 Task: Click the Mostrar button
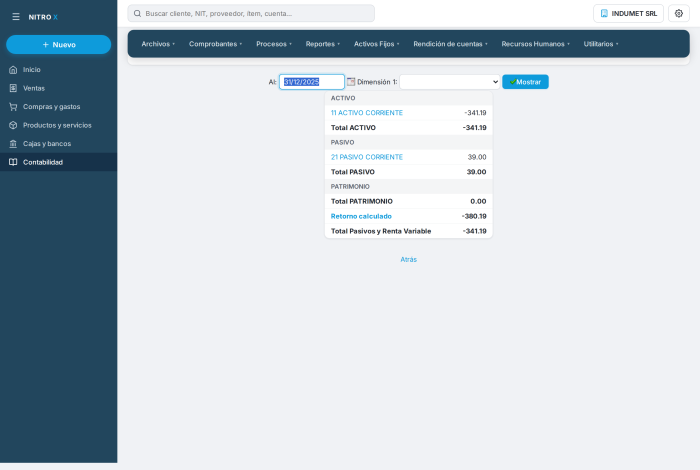point(525,82)
